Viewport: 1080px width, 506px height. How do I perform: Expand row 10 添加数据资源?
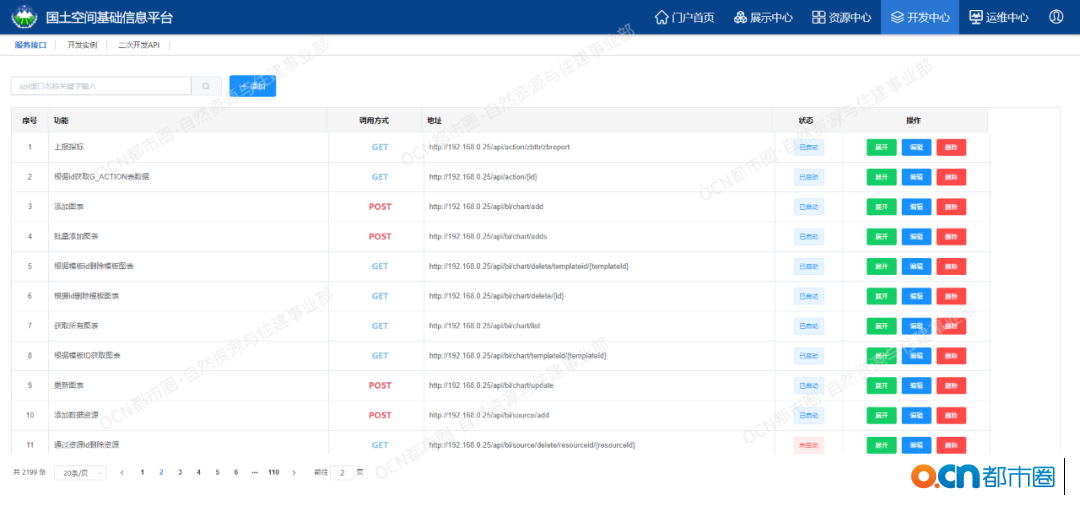(x=882, y=415)
